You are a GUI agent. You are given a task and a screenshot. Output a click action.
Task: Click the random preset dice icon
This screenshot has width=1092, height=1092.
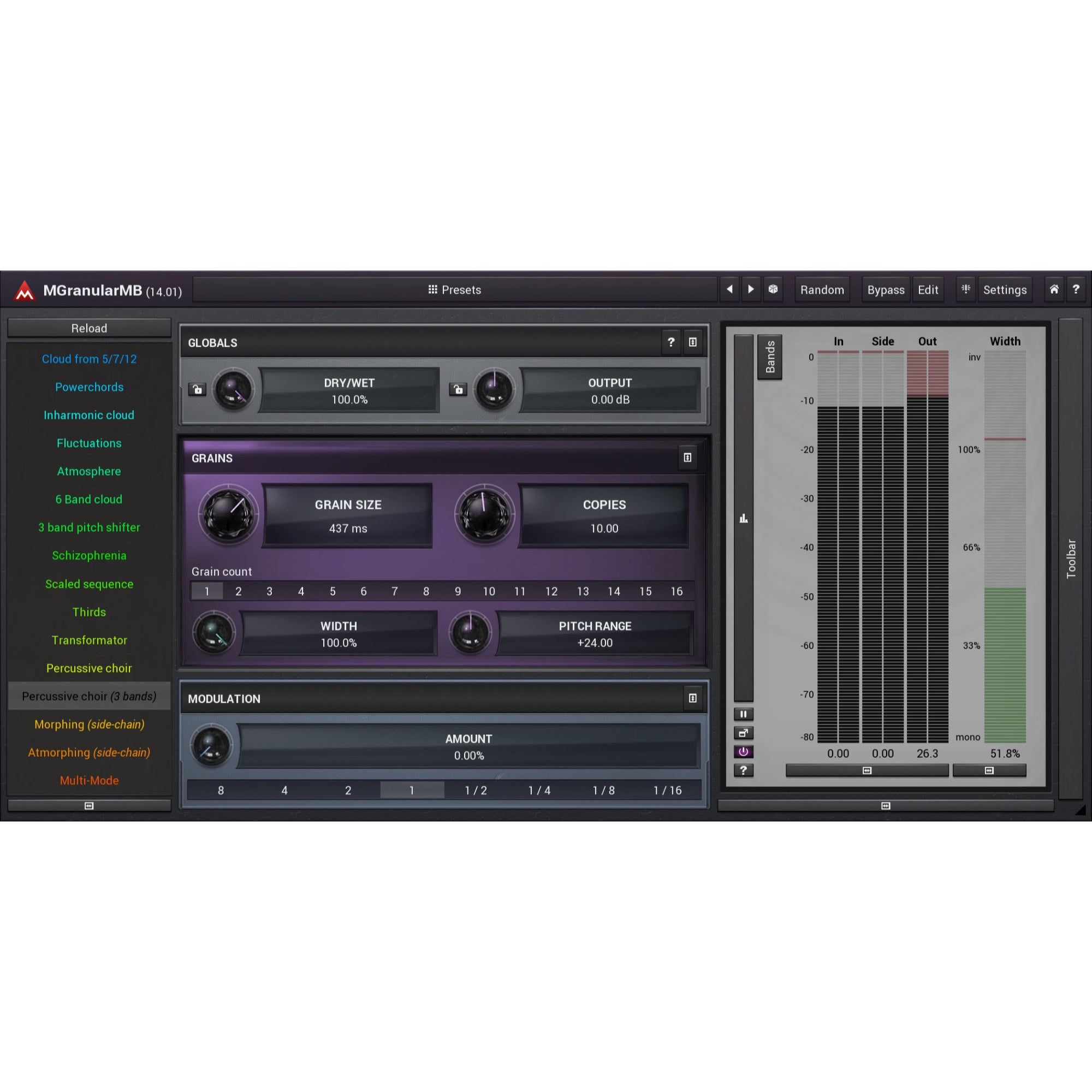(x=773, y=289)
